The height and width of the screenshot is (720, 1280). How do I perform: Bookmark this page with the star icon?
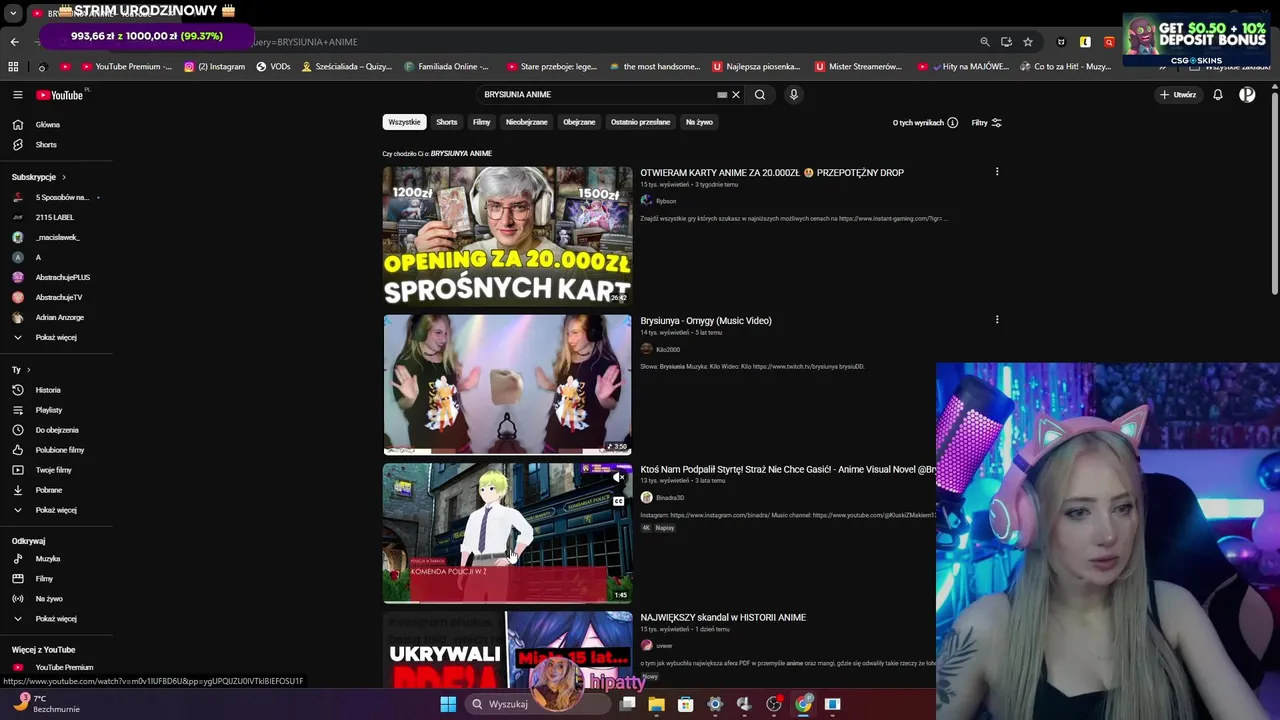(x=1027, y=42)
